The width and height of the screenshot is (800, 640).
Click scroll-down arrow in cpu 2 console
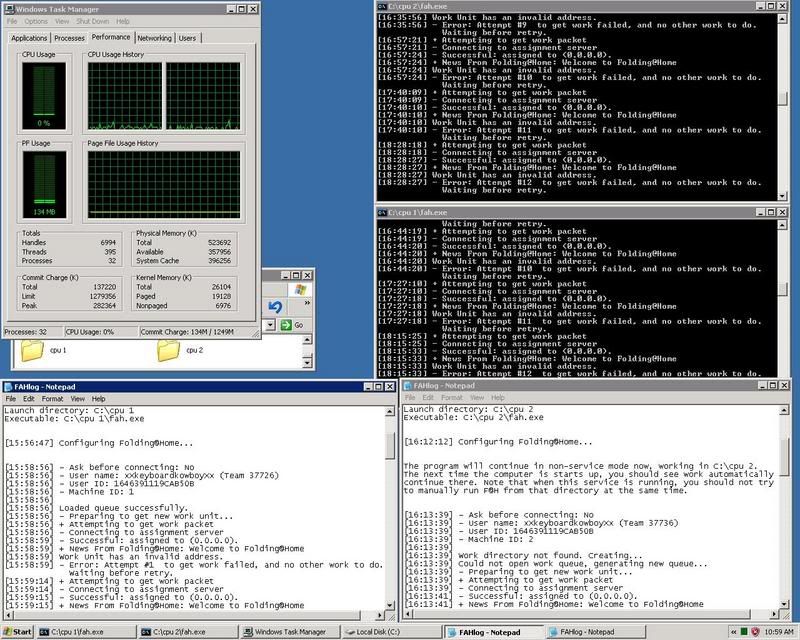pyautogui.click(x=782, y=196)
